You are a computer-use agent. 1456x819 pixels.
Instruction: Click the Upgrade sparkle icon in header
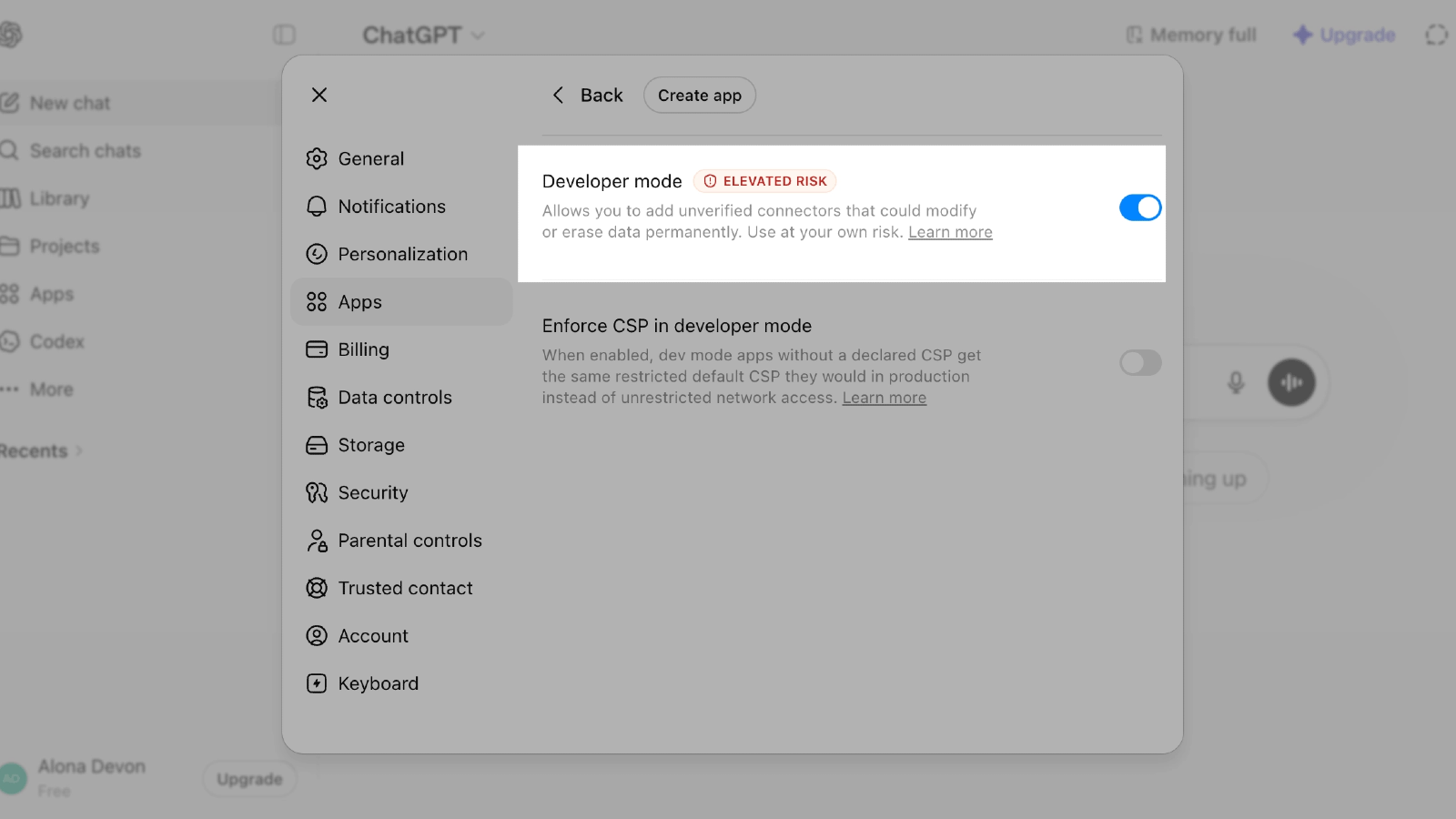[x=1303, y=35]
